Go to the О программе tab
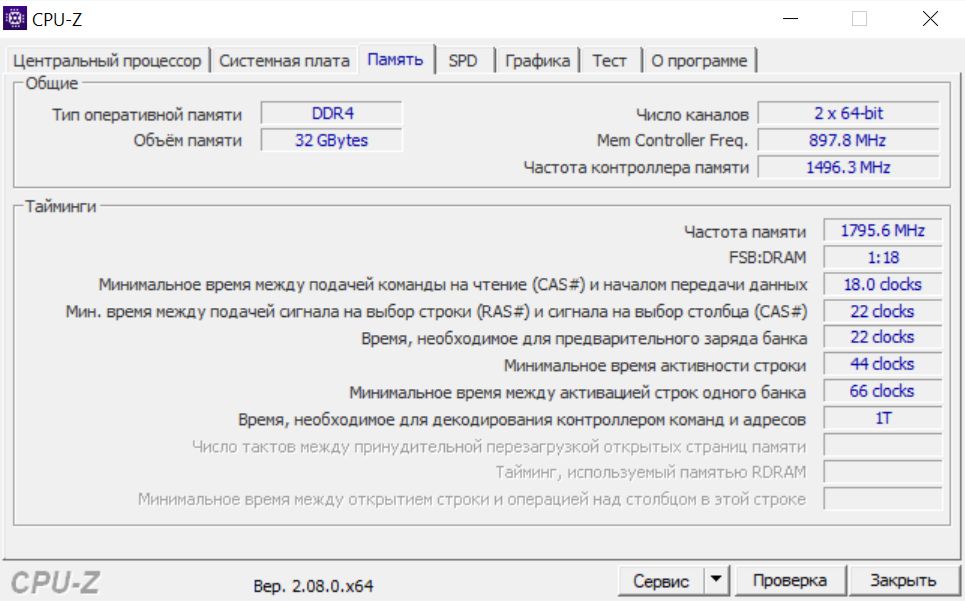This screenshot has width=965, height=601. (x=699, y=61)
